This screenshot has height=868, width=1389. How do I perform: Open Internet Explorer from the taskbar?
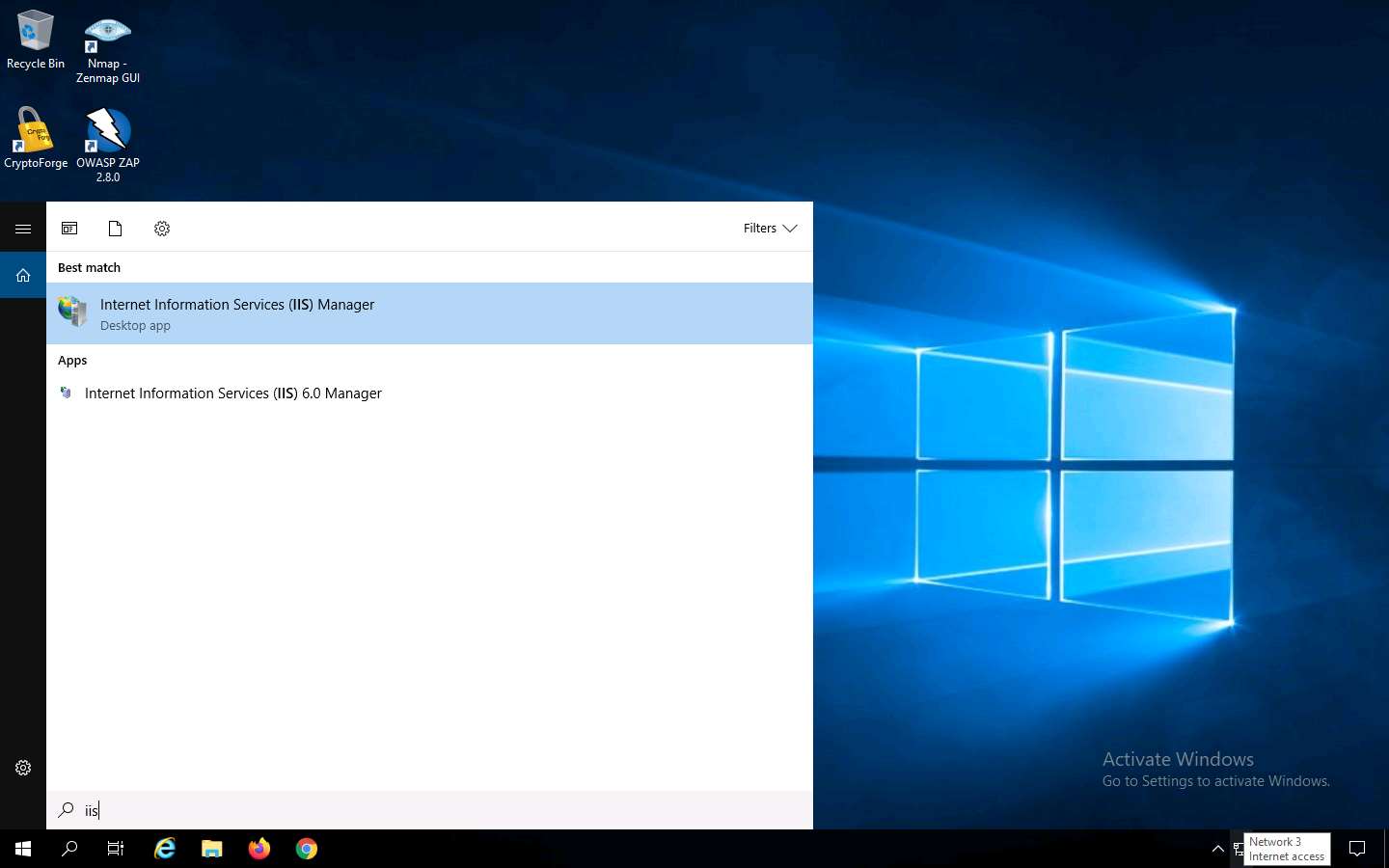[164, 849]
